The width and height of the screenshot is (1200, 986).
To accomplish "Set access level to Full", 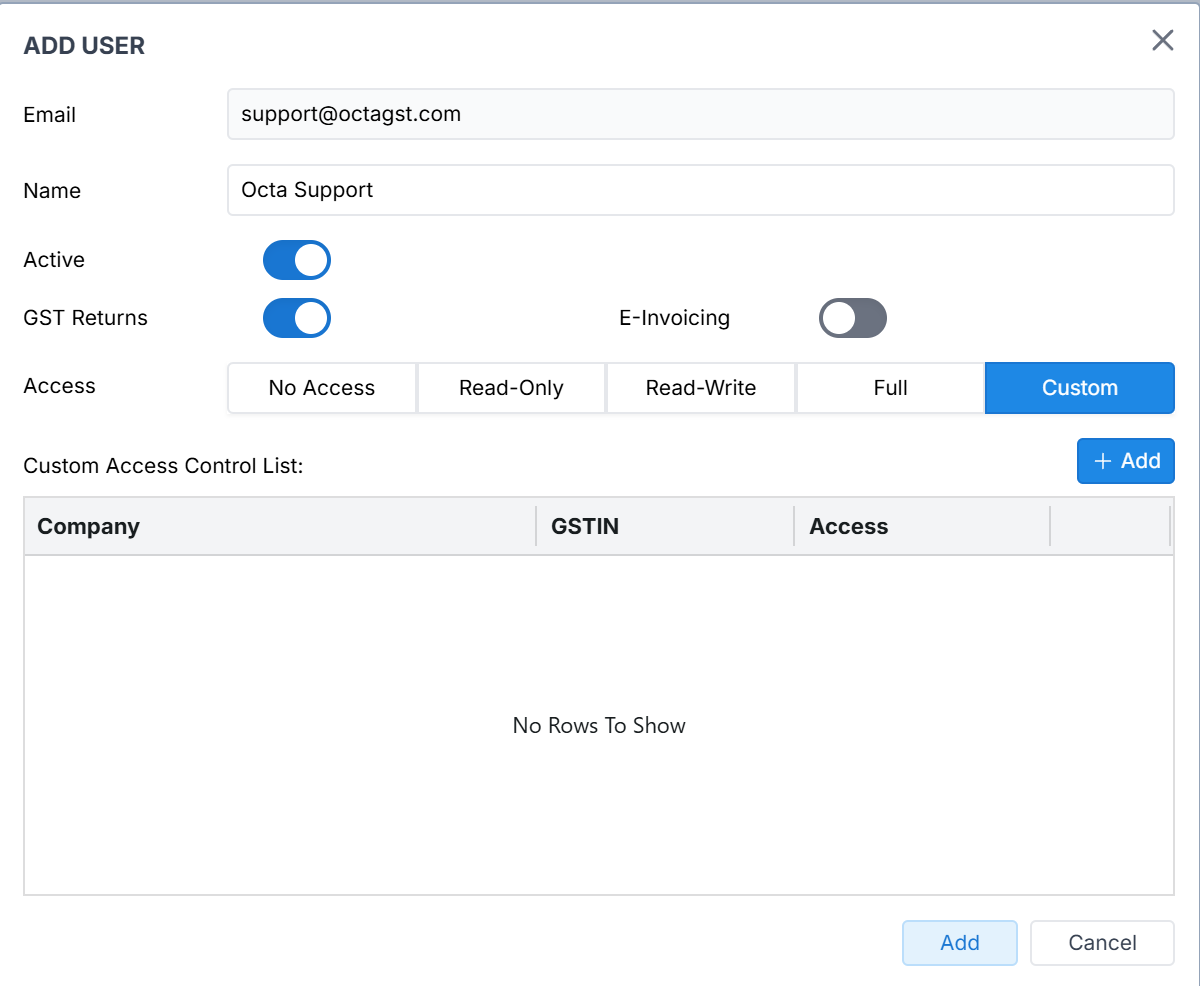I will click(890, 388).
